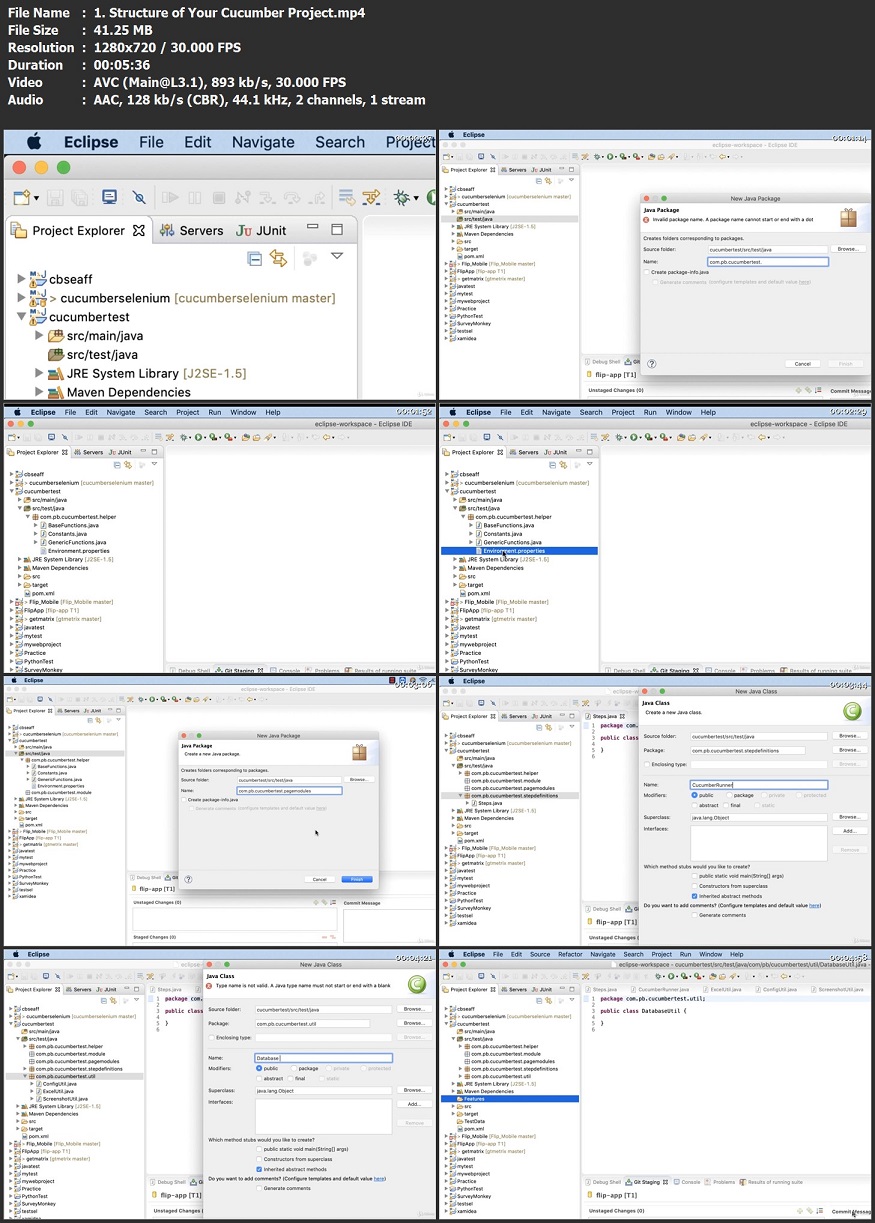Open New wizard dropdown arrow in the zoomed frame
Image resolution: width=875 pixels, height=1223 pixels.
coord(36,198)
